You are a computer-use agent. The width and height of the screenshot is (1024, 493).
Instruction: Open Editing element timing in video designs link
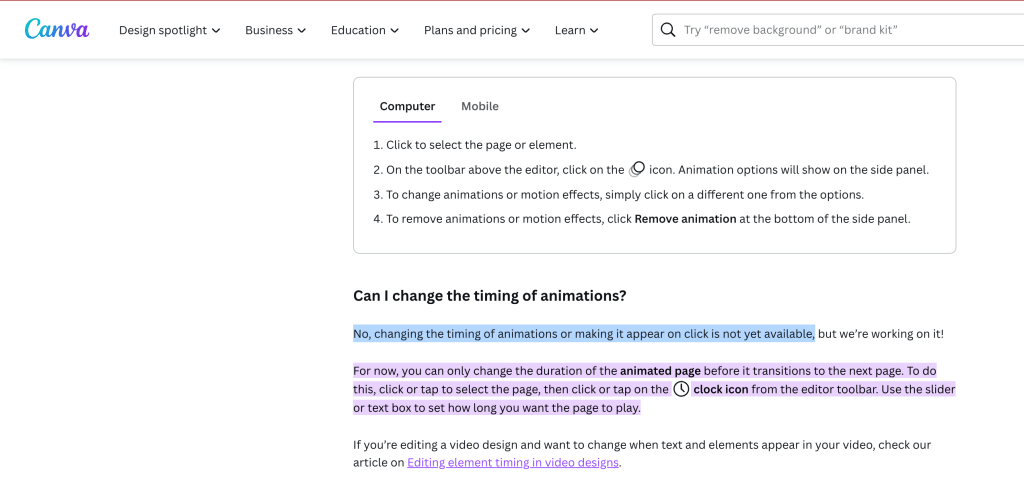click(513, 463)
